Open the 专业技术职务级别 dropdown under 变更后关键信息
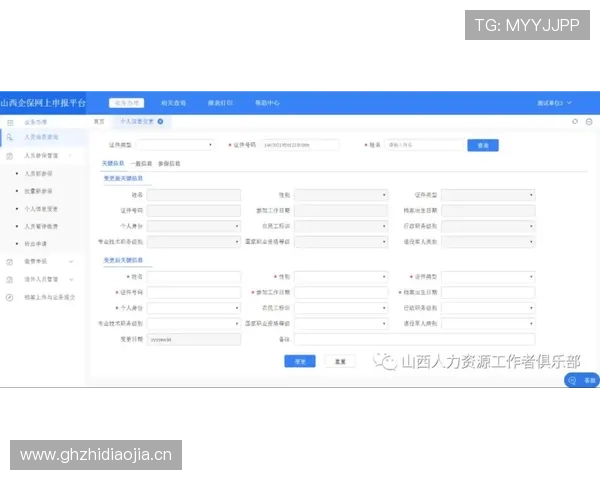 tap(194, 324)
